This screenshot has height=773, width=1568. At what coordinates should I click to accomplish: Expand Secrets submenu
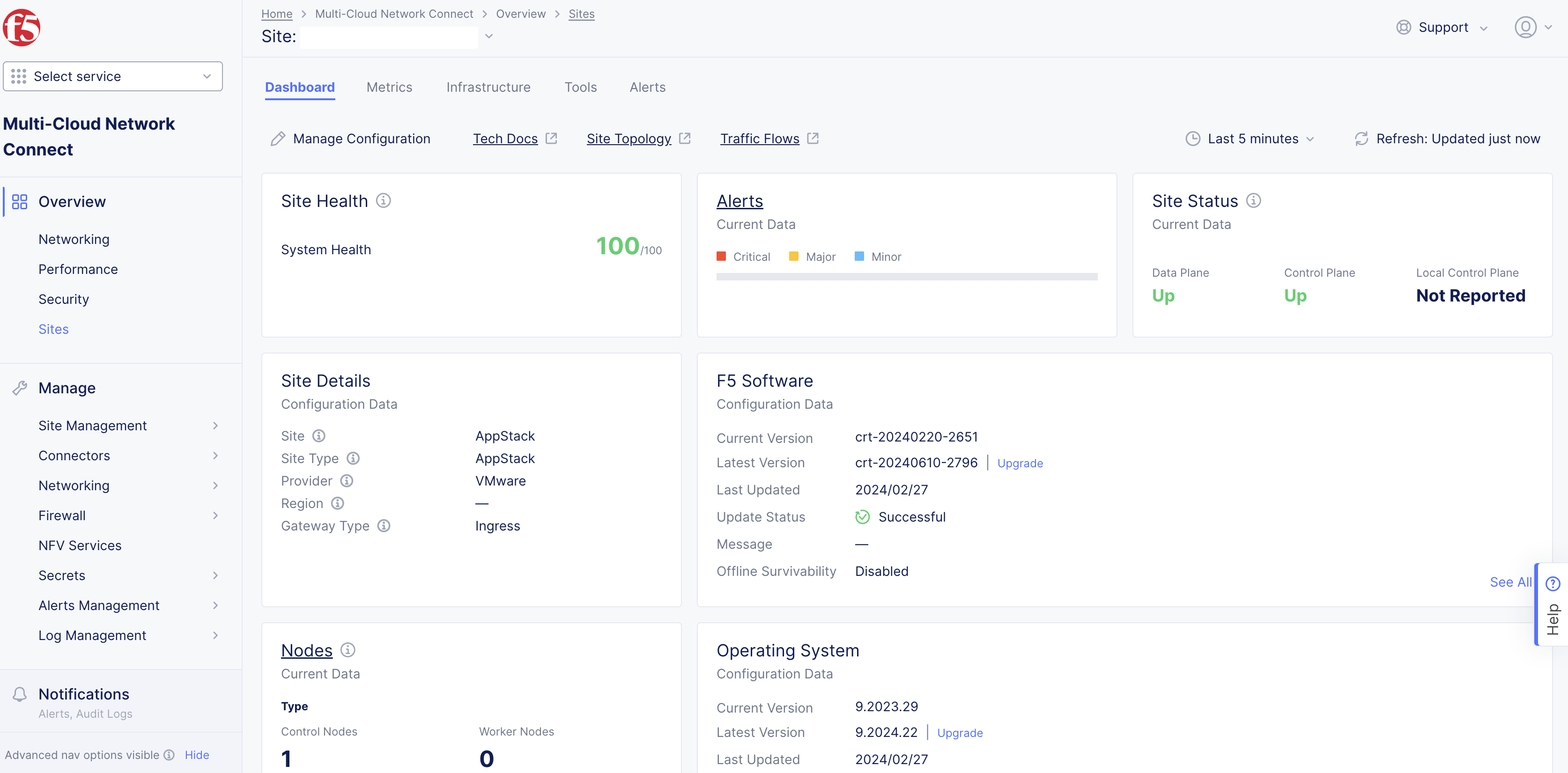point(215,575)
